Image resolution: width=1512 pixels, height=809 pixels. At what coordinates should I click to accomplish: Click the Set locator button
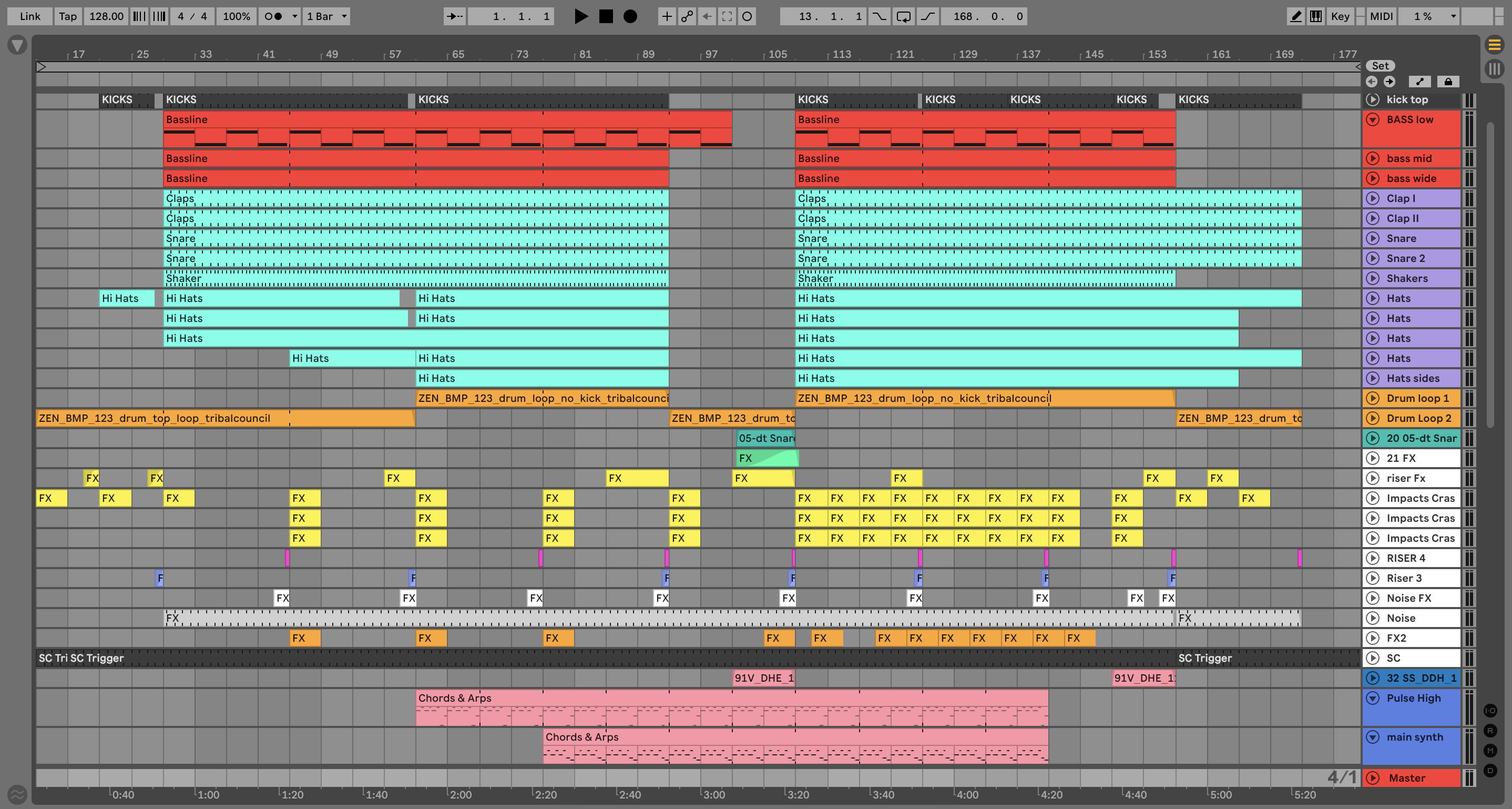(1380, 66)
